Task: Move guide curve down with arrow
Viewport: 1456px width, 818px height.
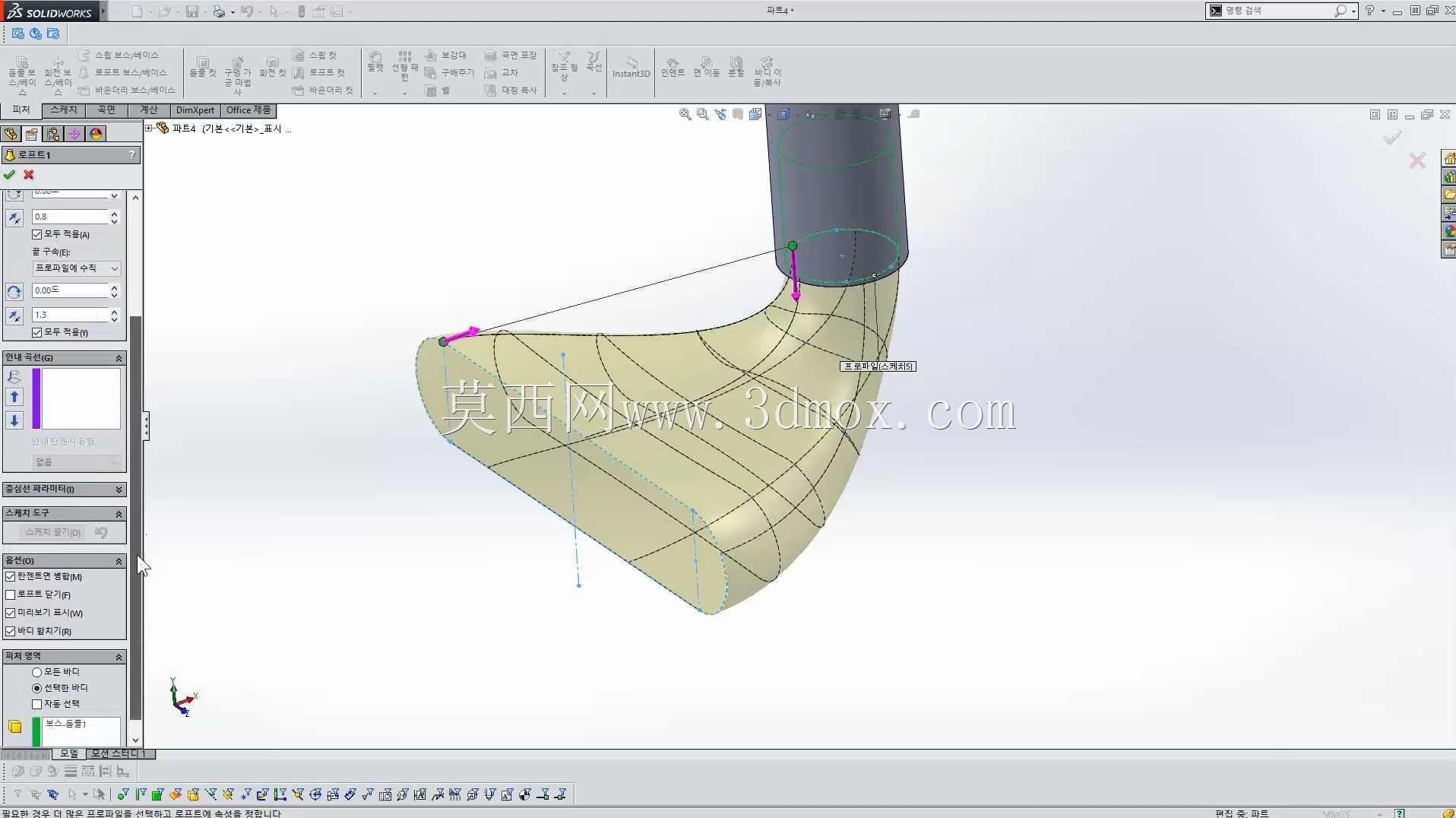Action: 14,420
